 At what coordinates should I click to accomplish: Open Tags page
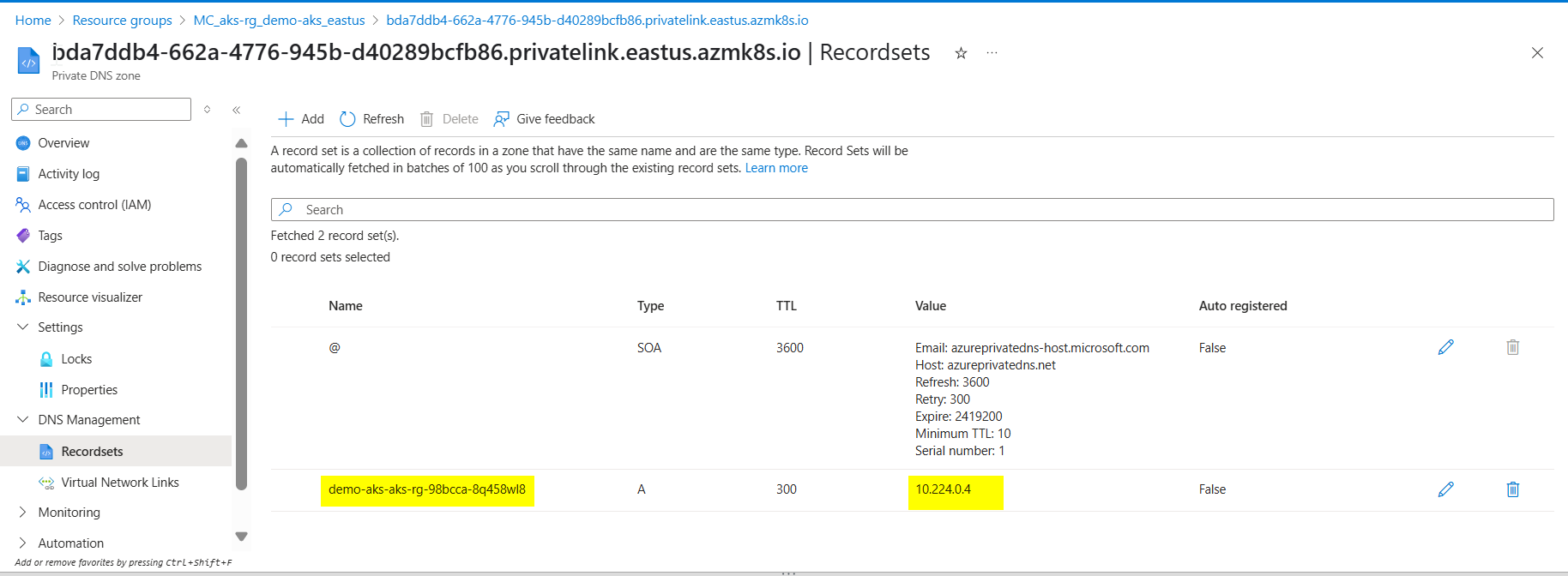click(x=50, y=236)
